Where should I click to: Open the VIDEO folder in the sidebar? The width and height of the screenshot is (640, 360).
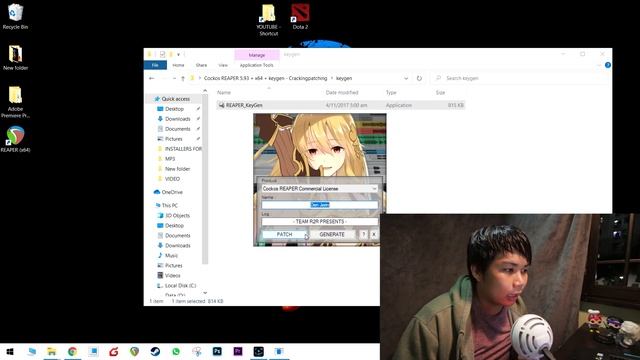(172, 179)
